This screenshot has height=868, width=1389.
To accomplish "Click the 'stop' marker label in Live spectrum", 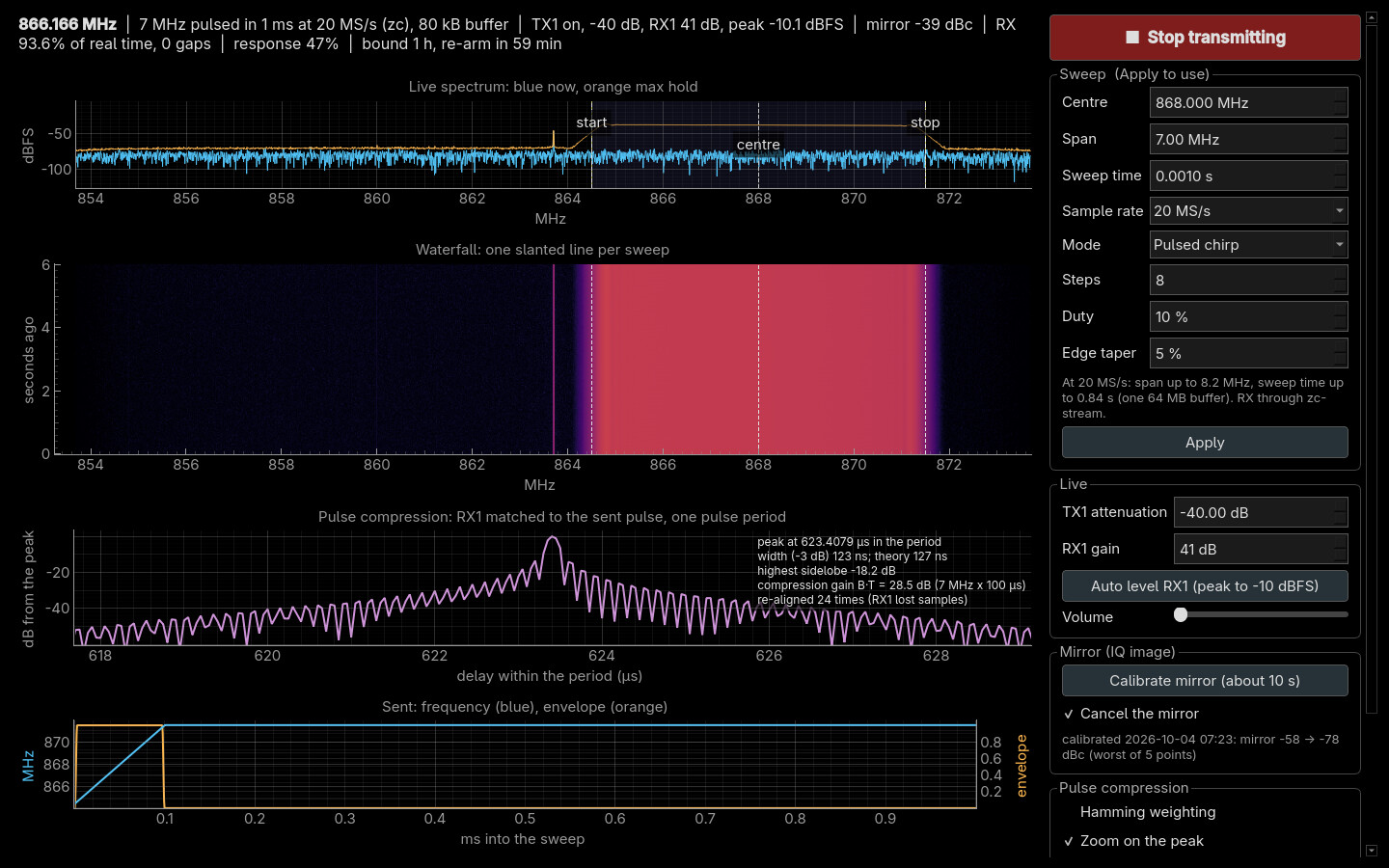I will click(x=925, y=122).
